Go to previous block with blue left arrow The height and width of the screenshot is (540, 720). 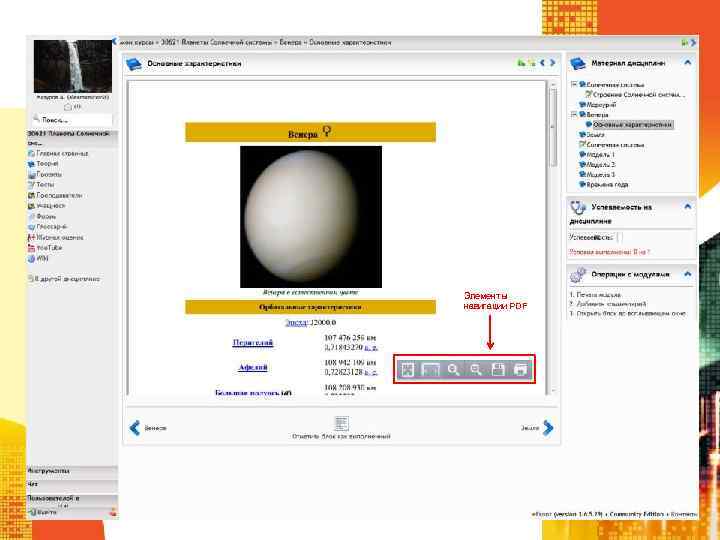[135, 428]
